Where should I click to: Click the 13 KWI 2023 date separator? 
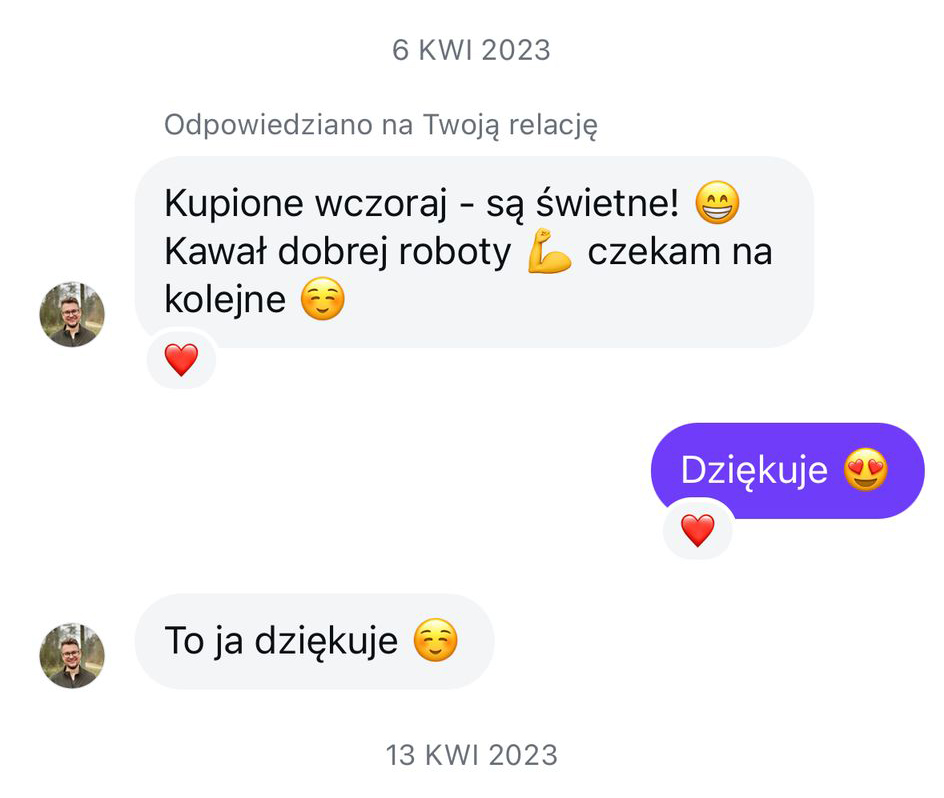(x=471, y=755)
